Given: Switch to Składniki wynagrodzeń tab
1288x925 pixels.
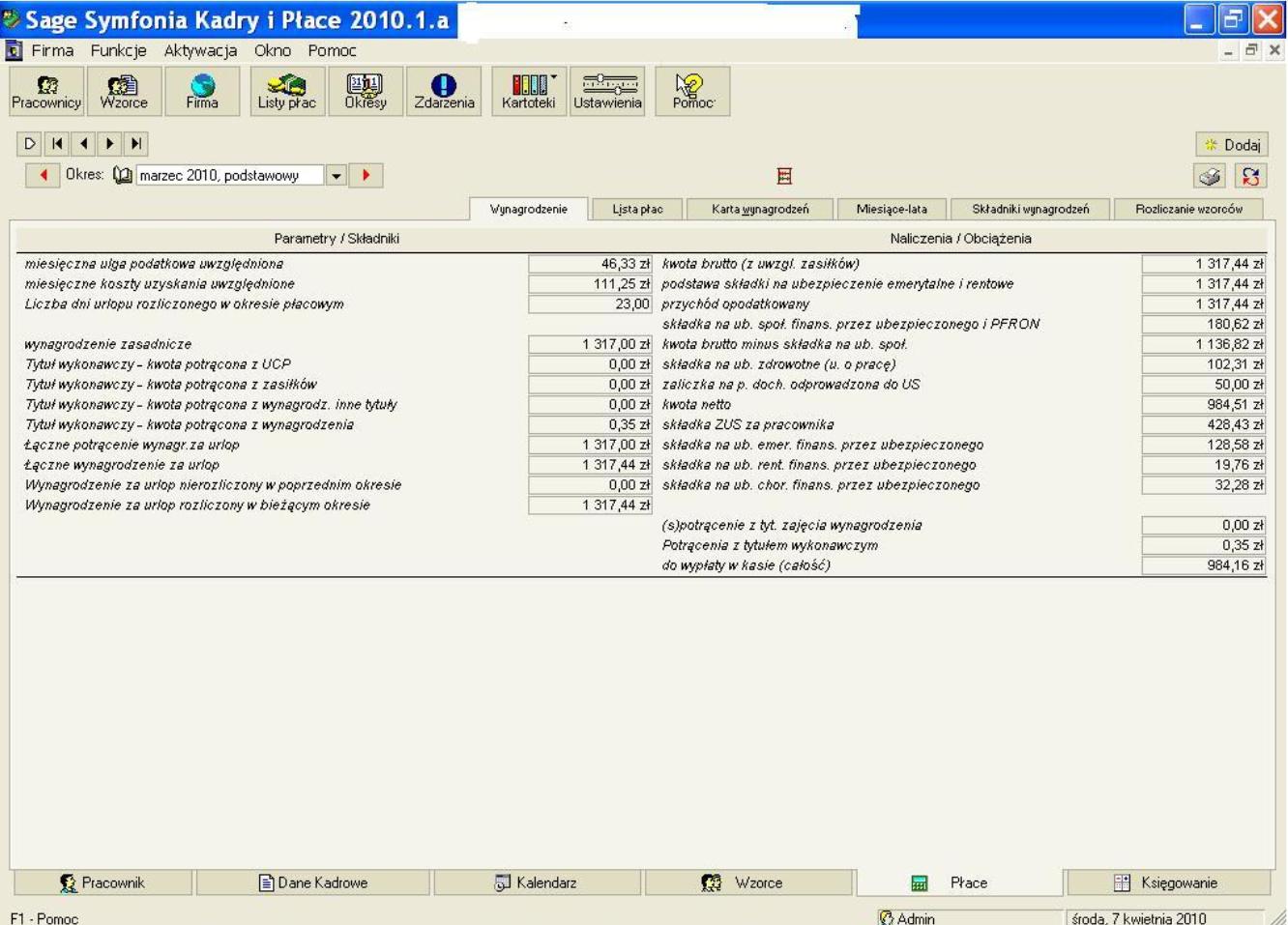Looking at the screenshot, I should click(x=1030, y=209).
